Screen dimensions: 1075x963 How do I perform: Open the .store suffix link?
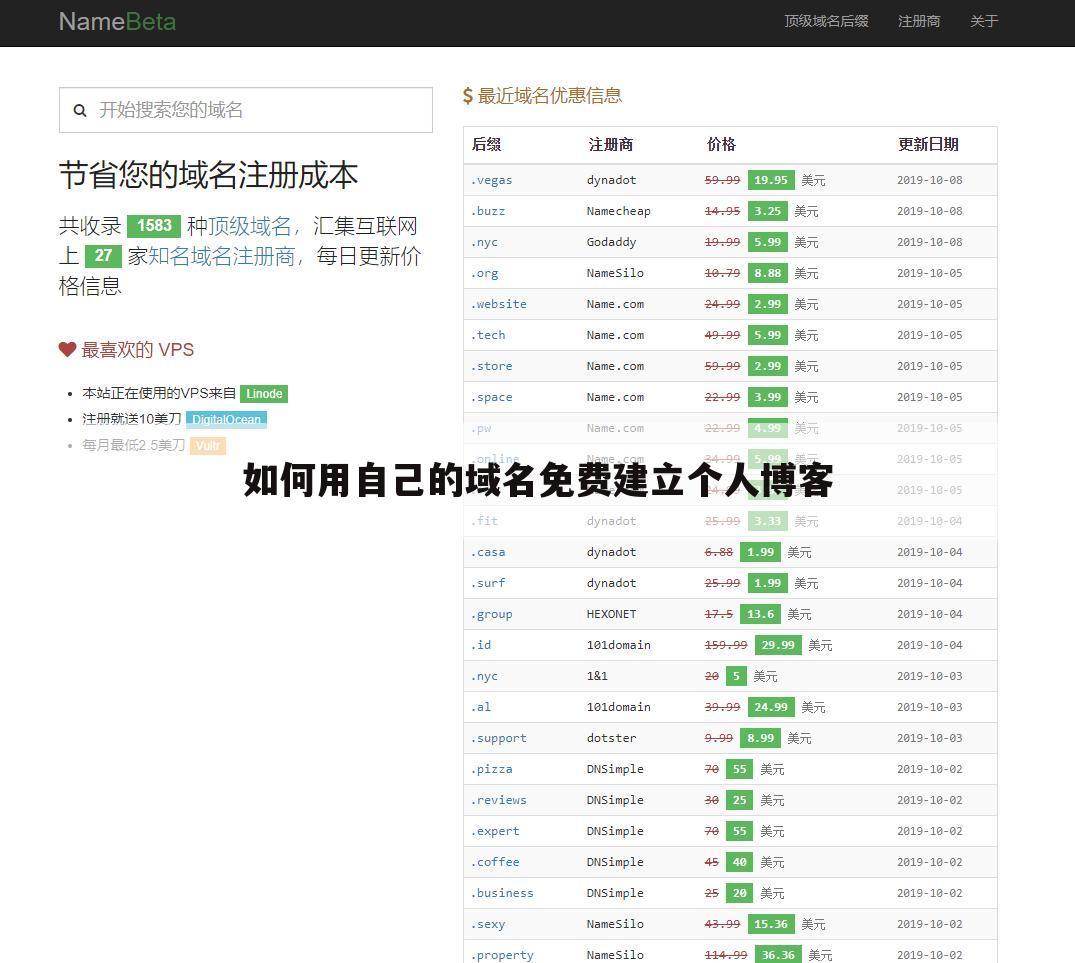pyautogui.click(x=492, y=366)
